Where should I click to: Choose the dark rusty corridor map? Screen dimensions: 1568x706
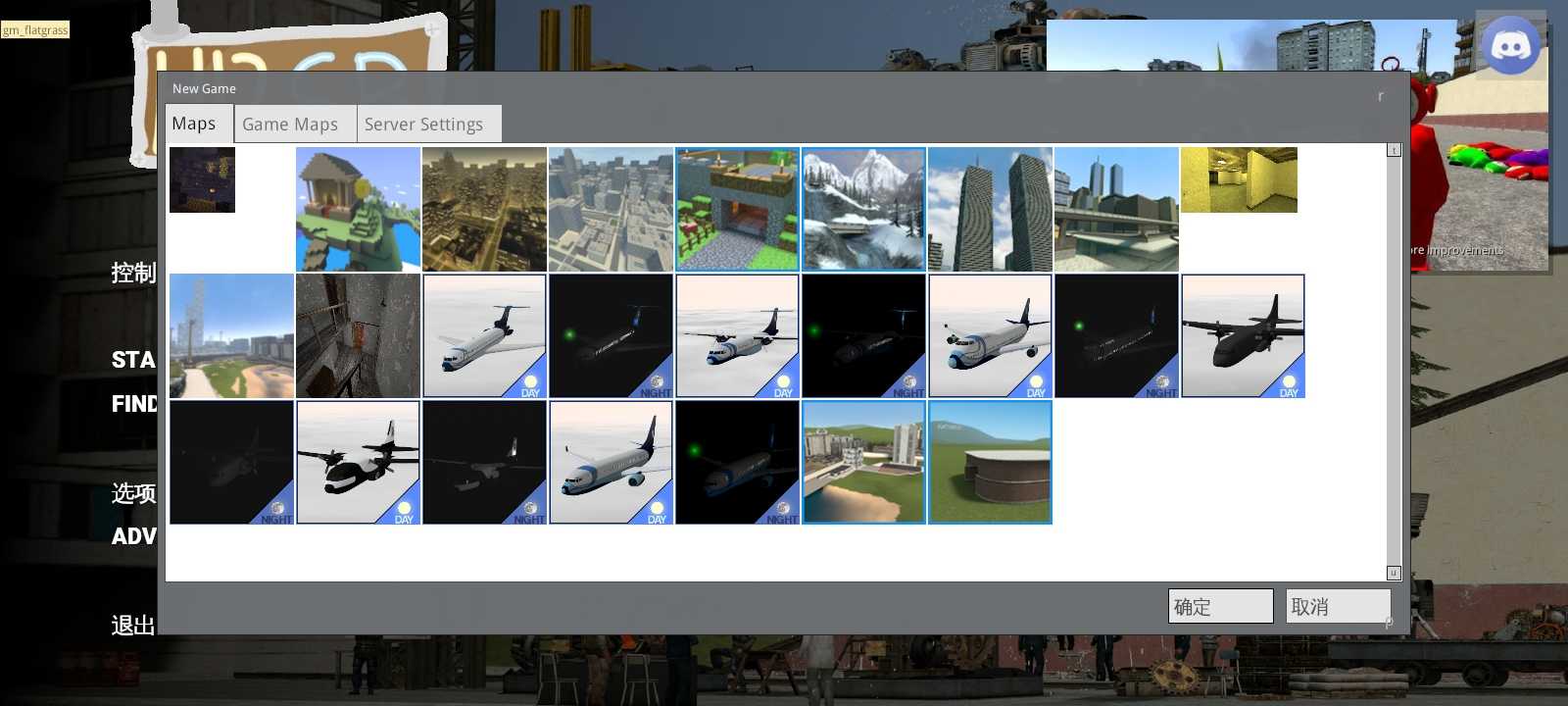pyautogui.click(x=358, y=335)
